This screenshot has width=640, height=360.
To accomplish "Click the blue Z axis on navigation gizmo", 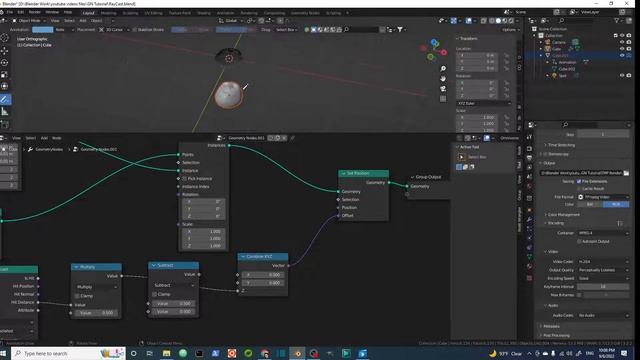I will 434,43.
